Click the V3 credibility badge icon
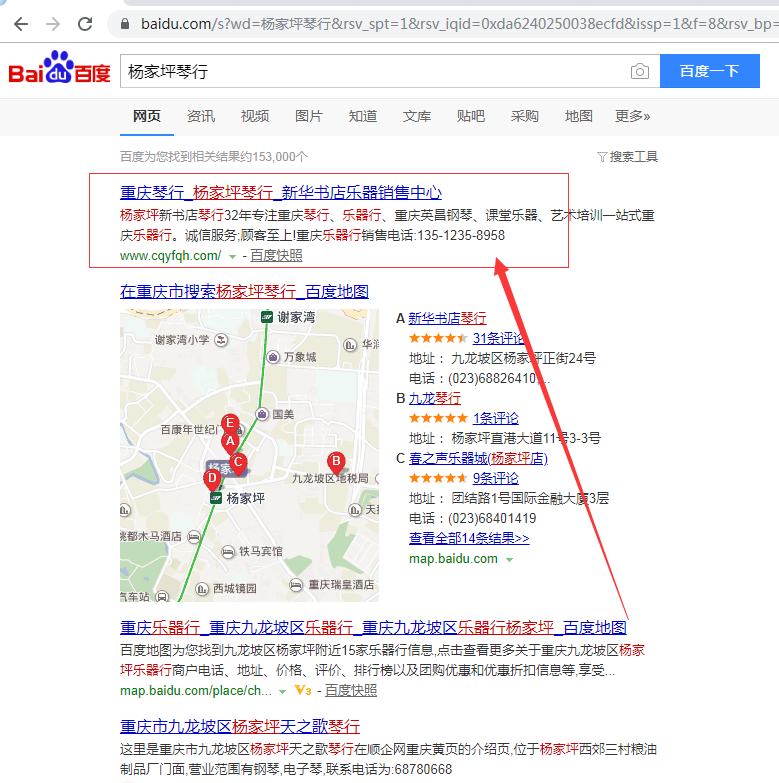This screenshot has width=779, height=783. tap(303, 690)
